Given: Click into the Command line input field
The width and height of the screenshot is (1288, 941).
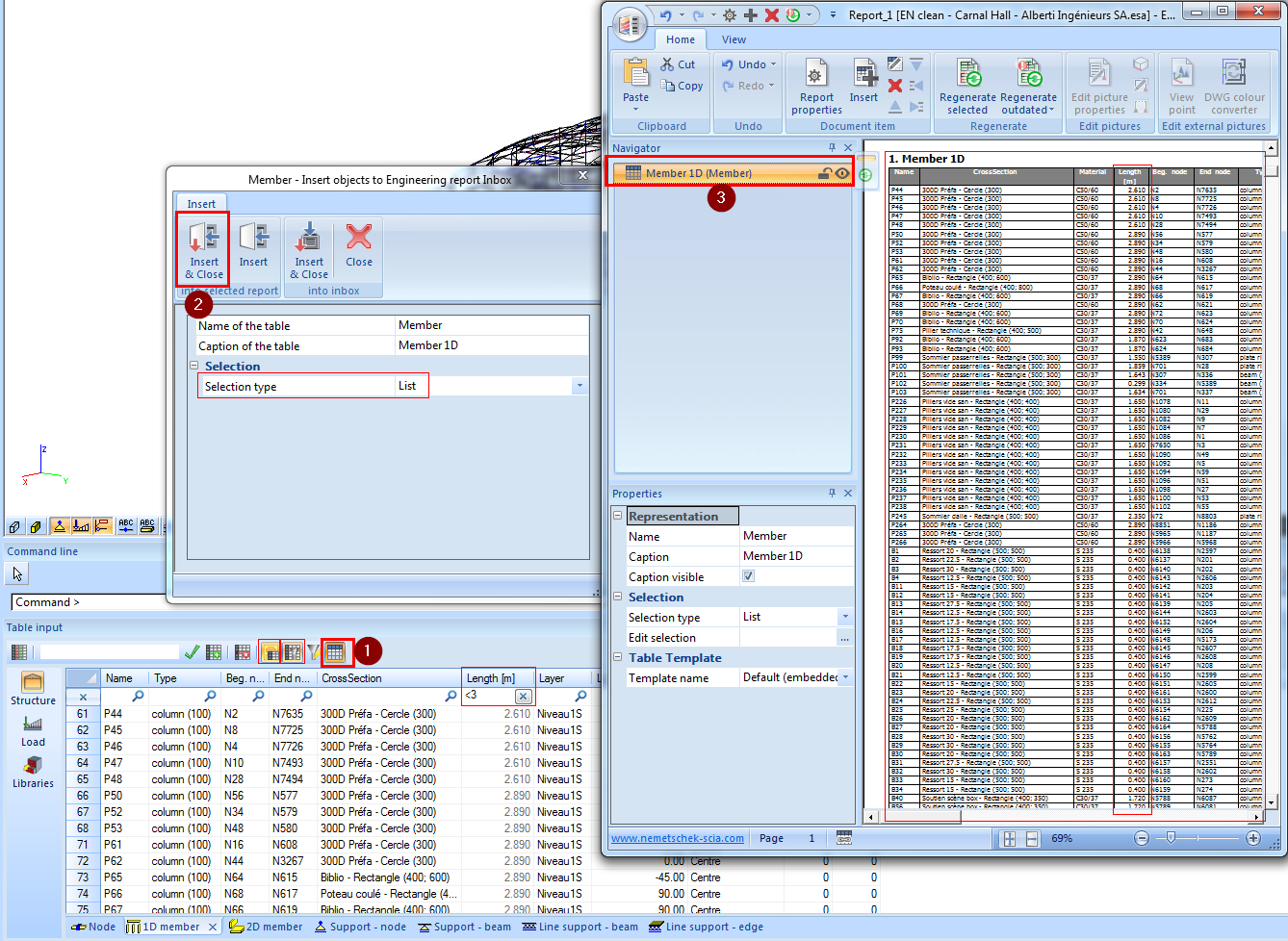Looking at the screenshot, I should pos(90,602).
